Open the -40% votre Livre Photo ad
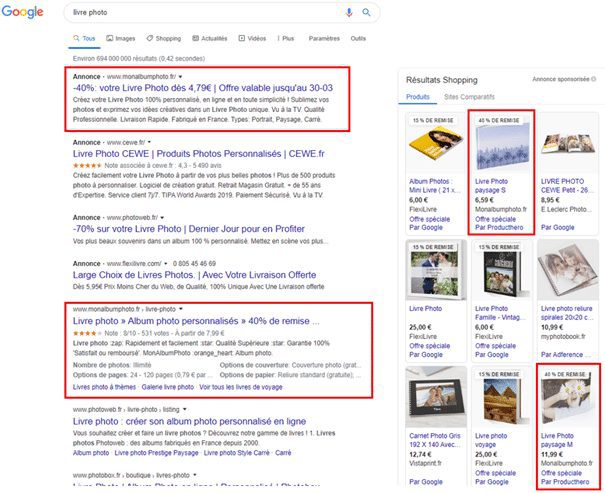Screen dimensions: 605x493 203,88
